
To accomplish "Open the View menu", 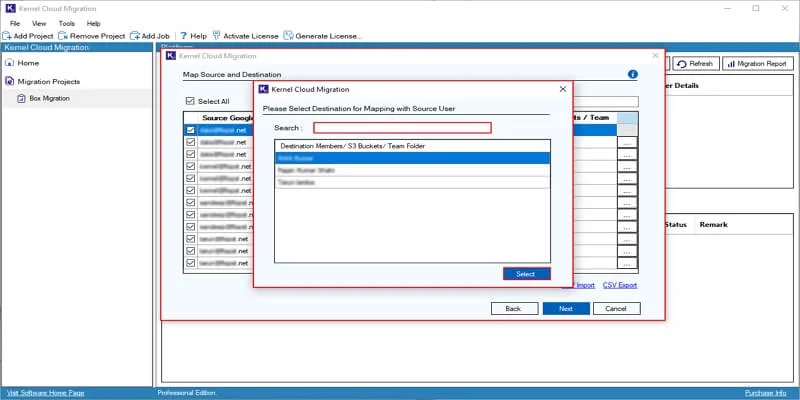I will (39, 23).
